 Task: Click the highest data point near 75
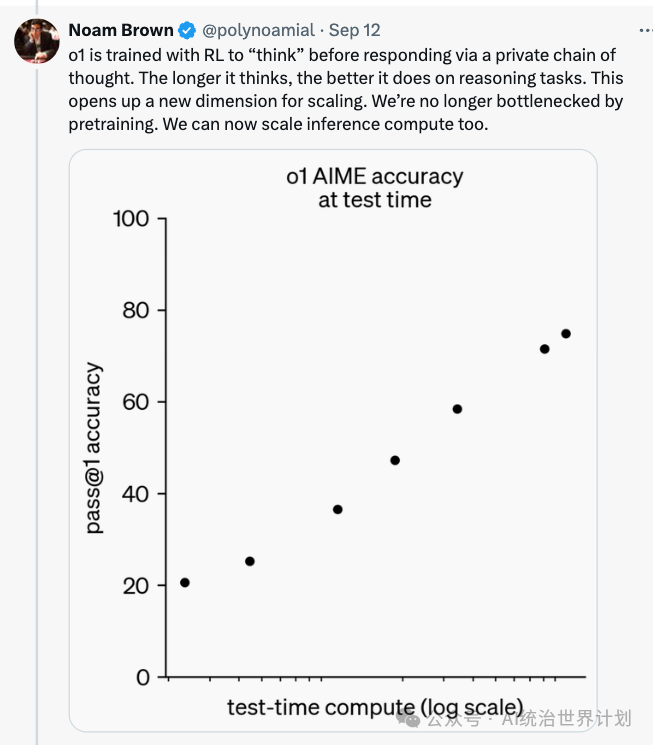click(566, 333)
